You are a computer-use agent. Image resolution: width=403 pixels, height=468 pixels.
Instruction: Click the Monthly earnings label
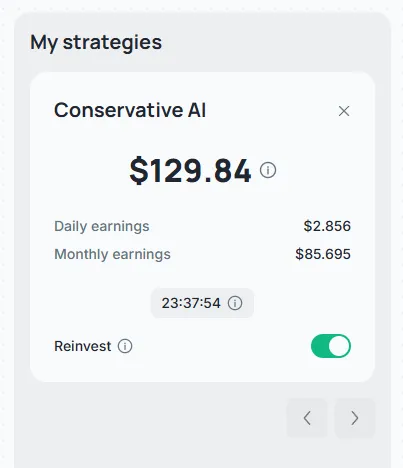pyautogui.click(x=112, y=255)
